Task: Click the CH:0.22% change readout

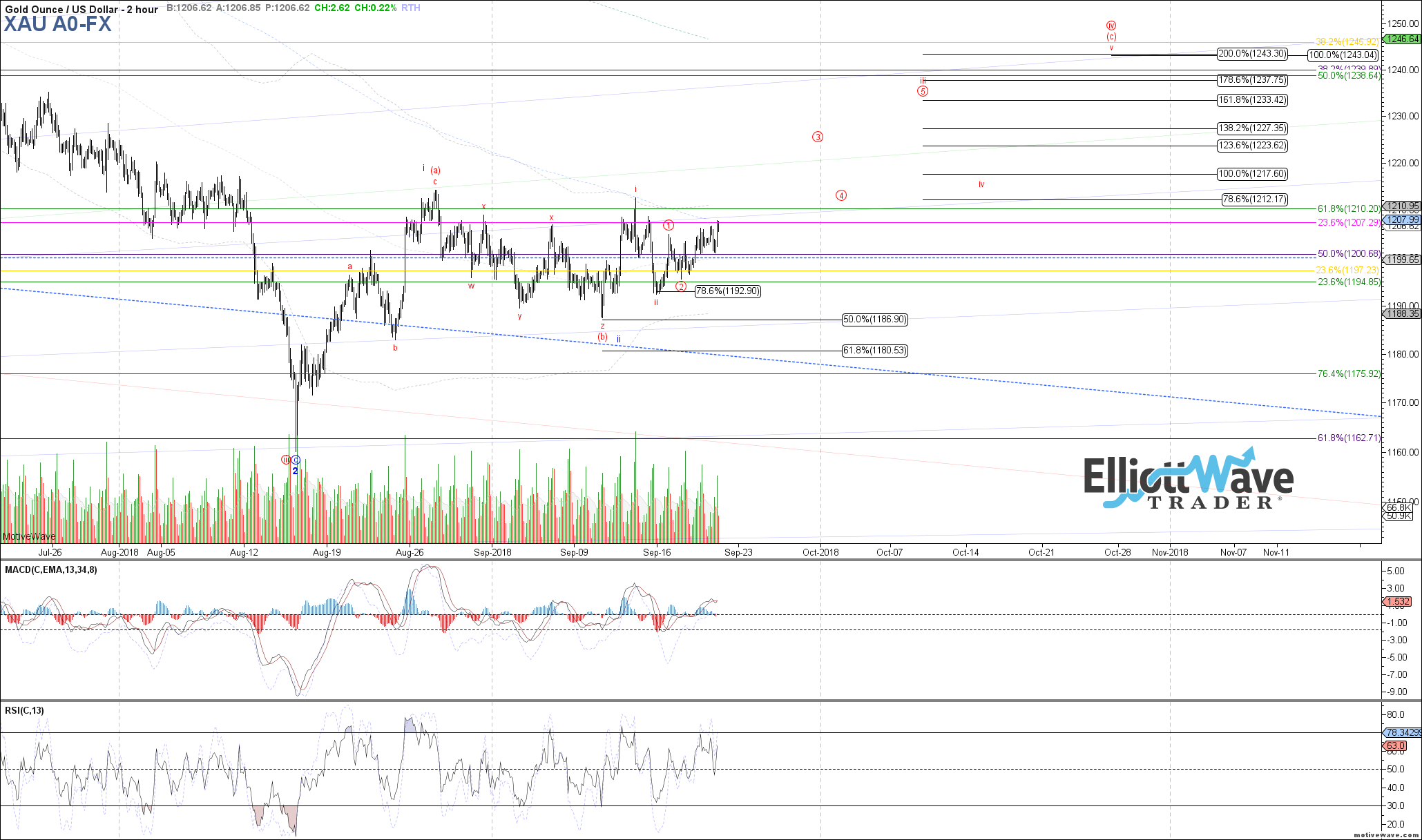Action: 376,8
